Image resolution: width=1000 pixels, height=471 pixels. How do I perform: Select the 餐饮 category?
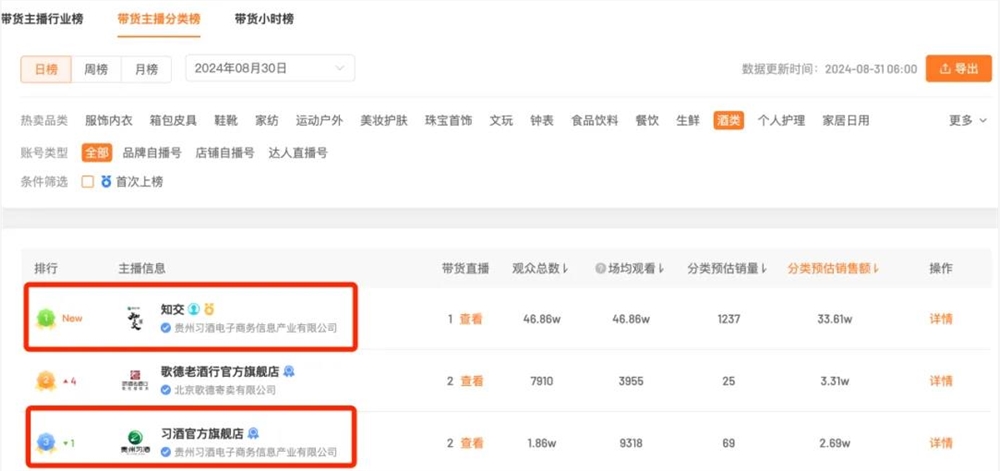click(647, 120)
